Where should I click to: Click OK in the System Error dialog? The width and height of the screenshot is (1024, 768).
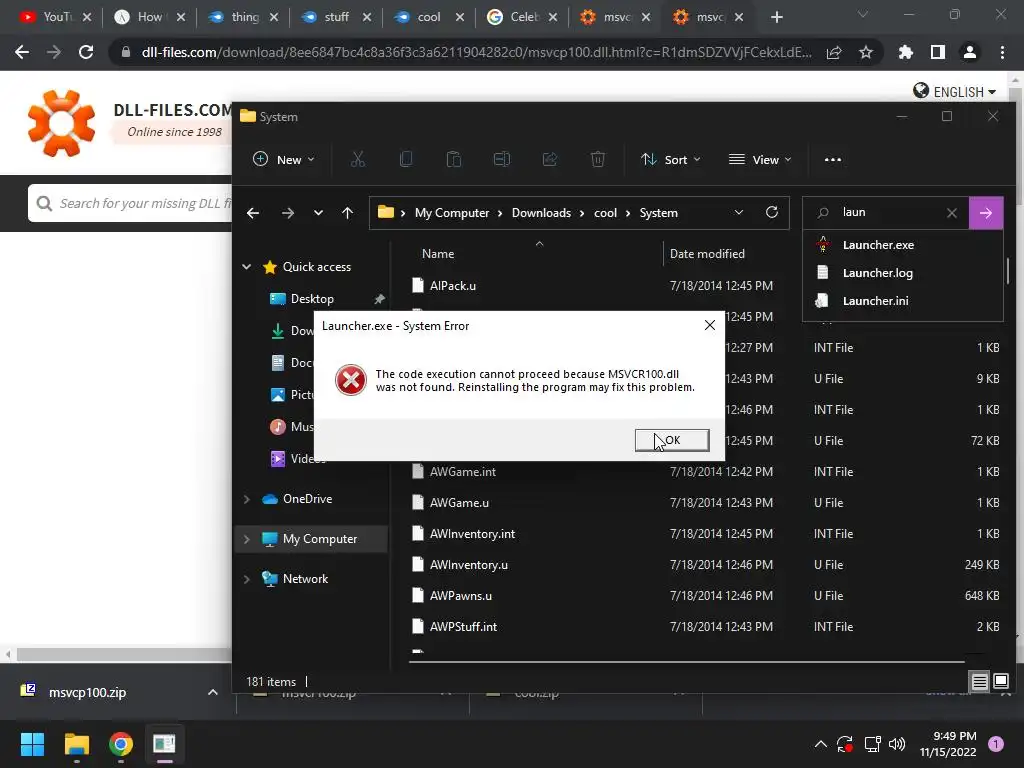point(672,440)
